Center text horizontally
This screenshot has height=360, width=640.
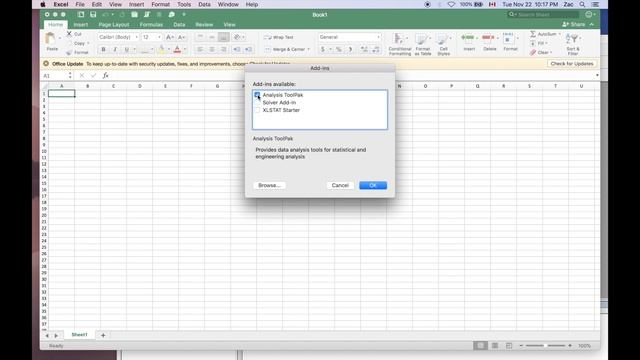tap(212, 49)
